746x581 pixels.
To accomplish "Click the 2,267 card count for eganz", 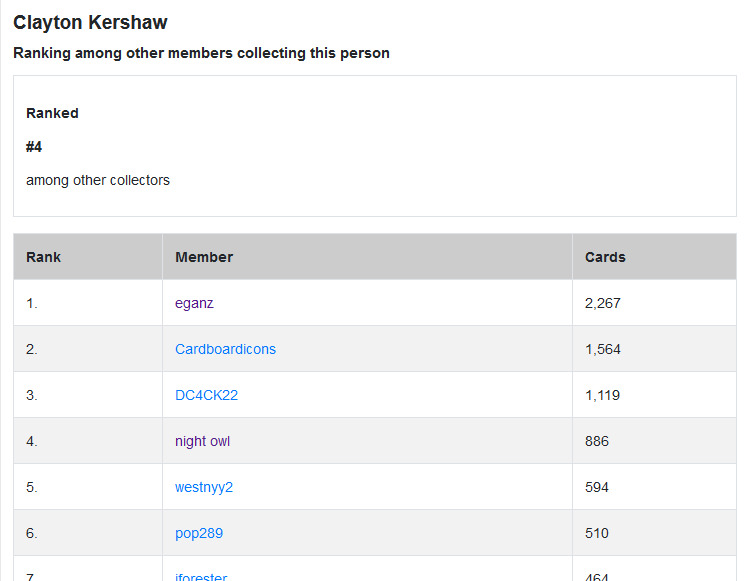I will [603, 303].
